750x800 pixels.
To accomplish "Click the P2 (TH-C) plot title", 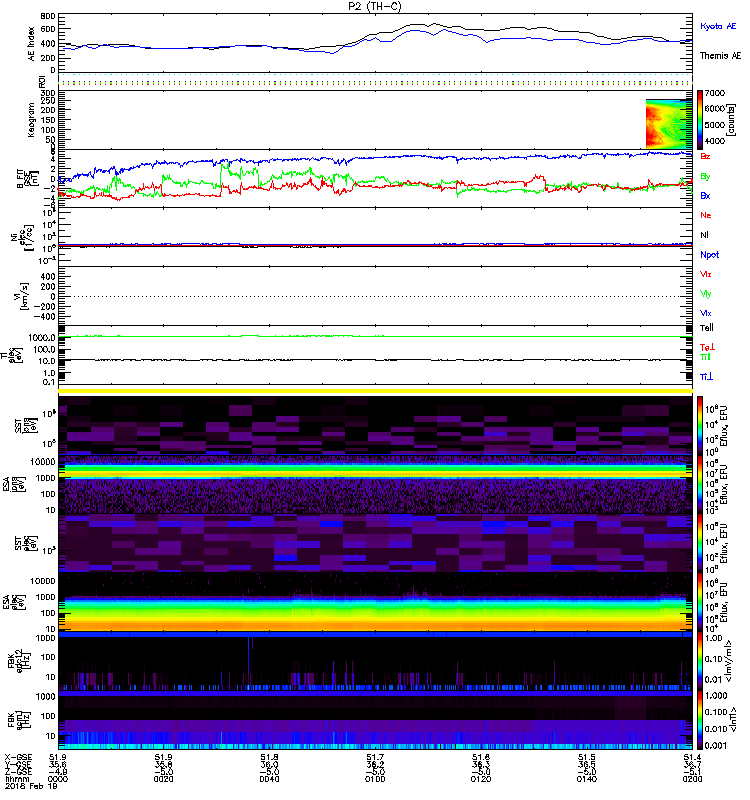I will [x=375, y=6].
